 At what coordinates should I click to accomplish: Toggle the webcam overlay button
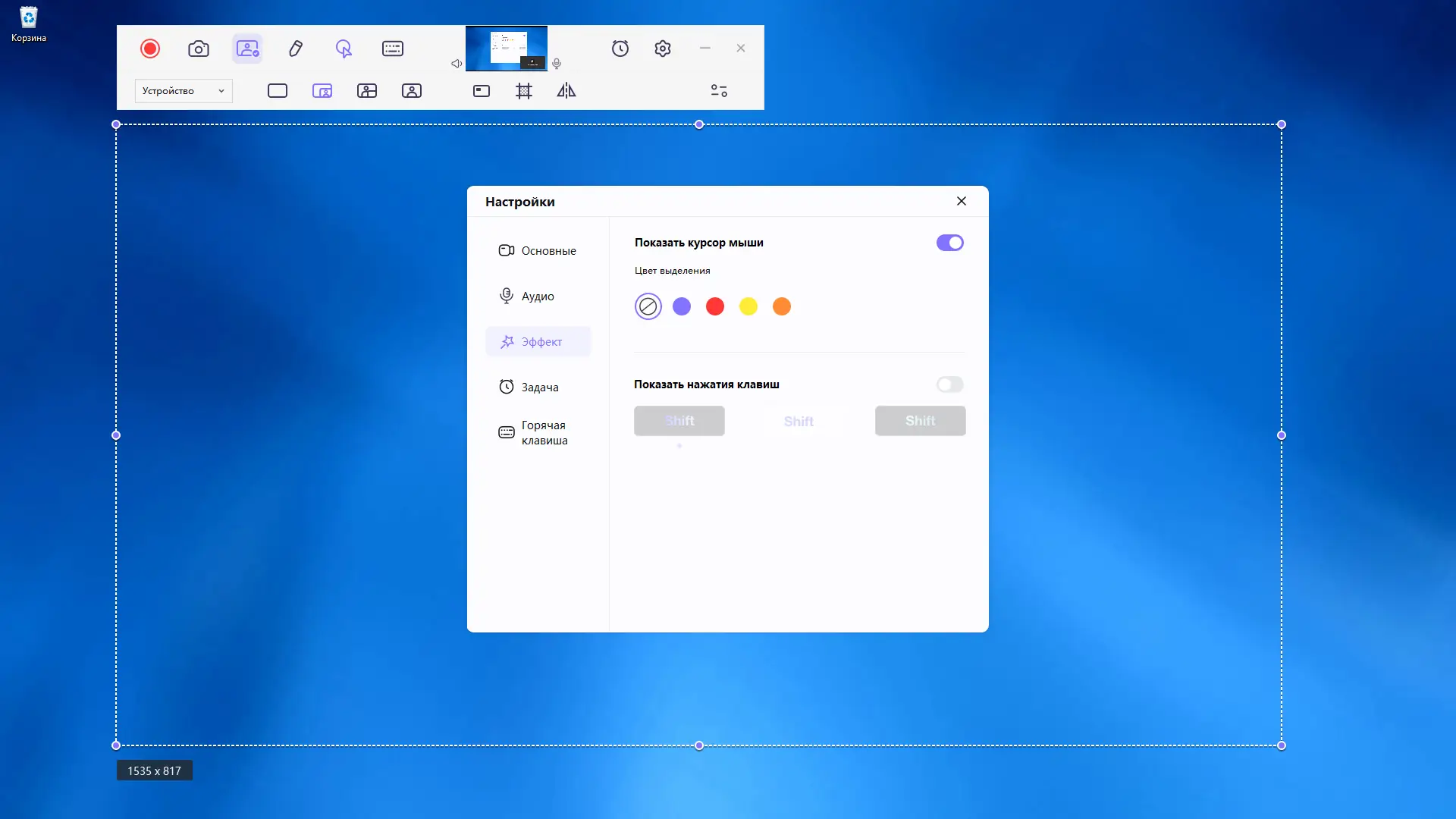point(247,49)
